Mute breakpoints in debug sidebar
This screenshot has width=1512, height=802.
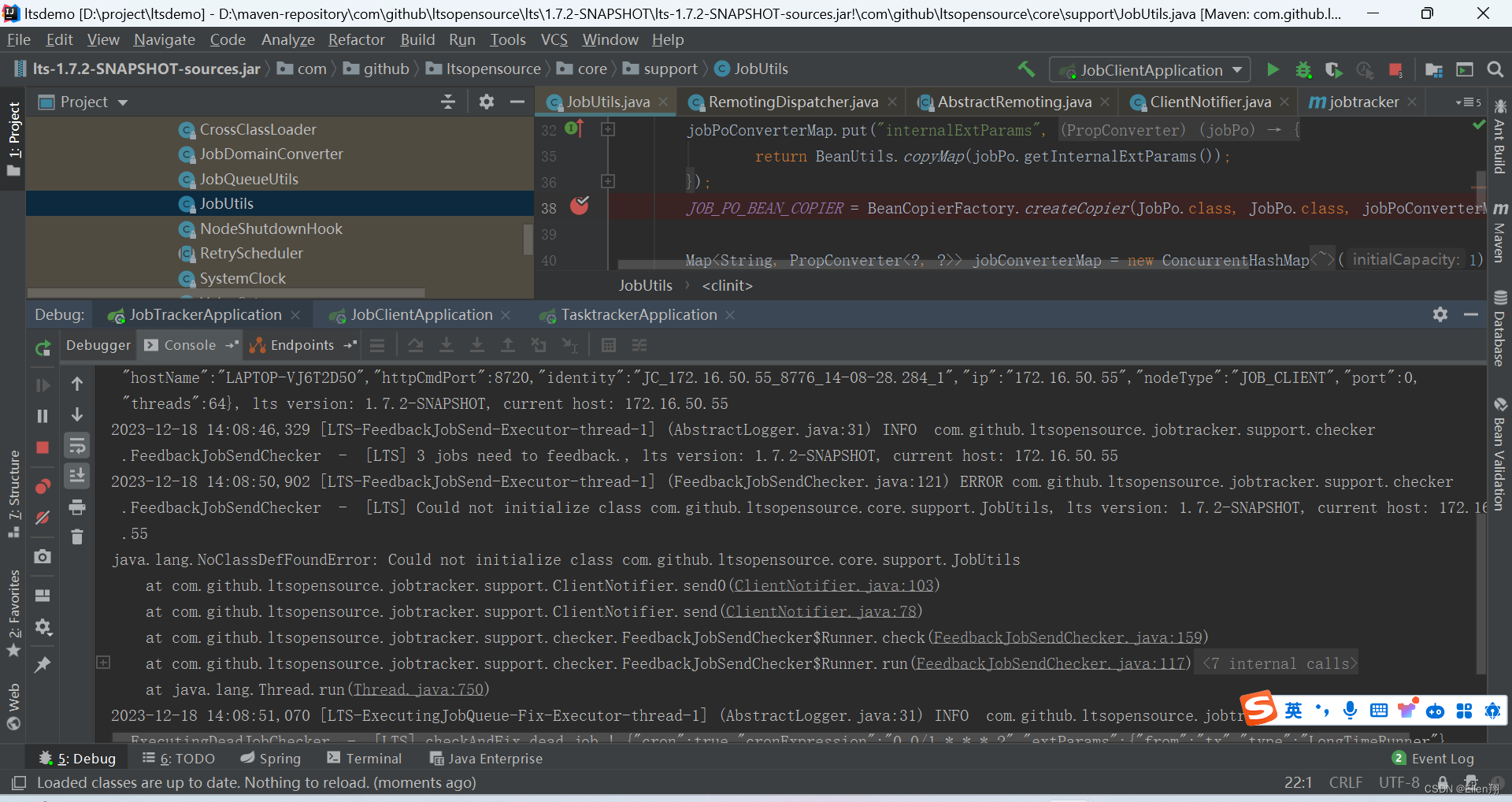[43, 518]
